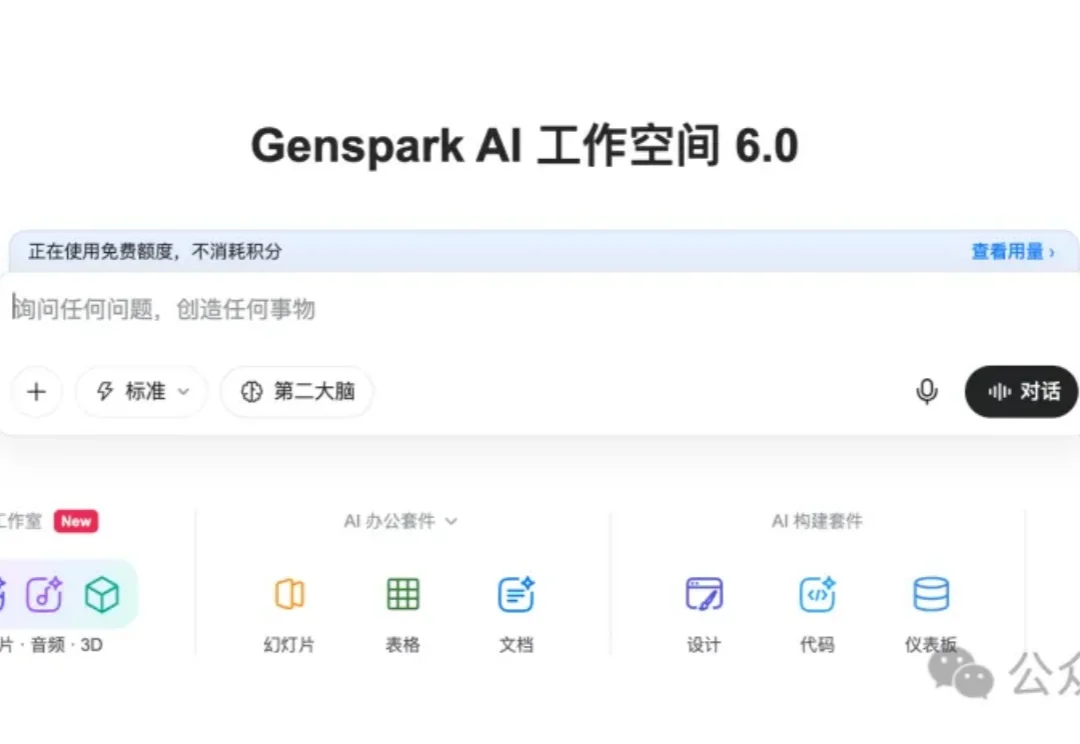The width and height of the screenshot is (1080, 744).
Task: Click the AI 构建套件 heading
Action: (817, 521)
